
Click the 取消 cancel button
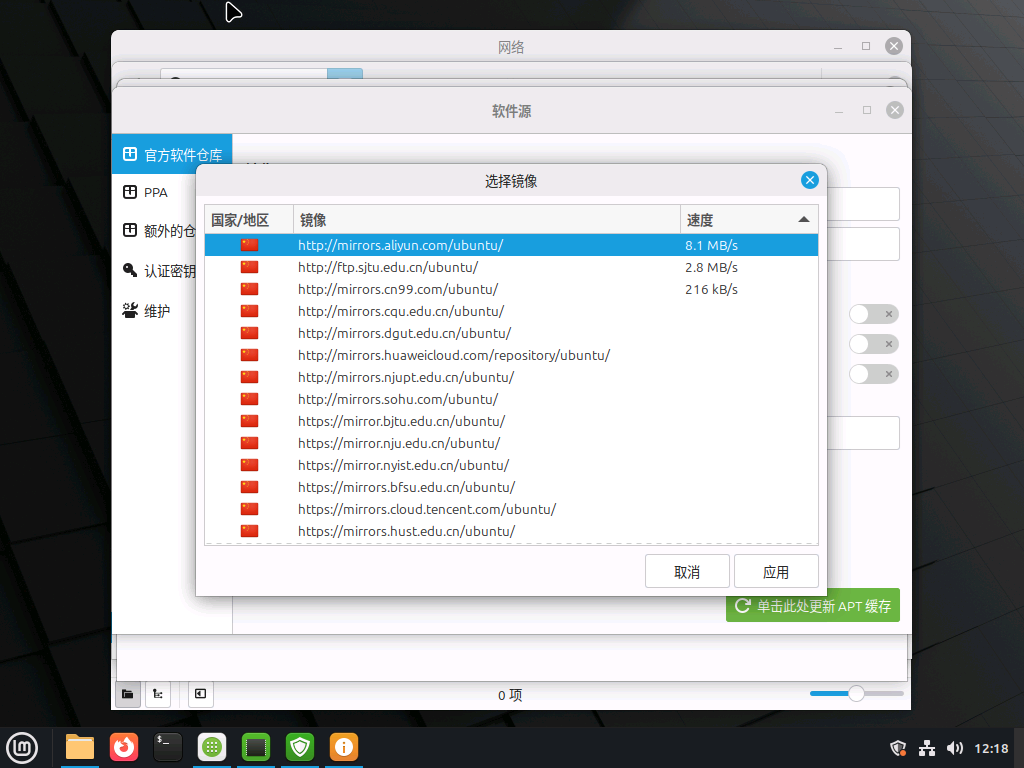click(687, 571)
